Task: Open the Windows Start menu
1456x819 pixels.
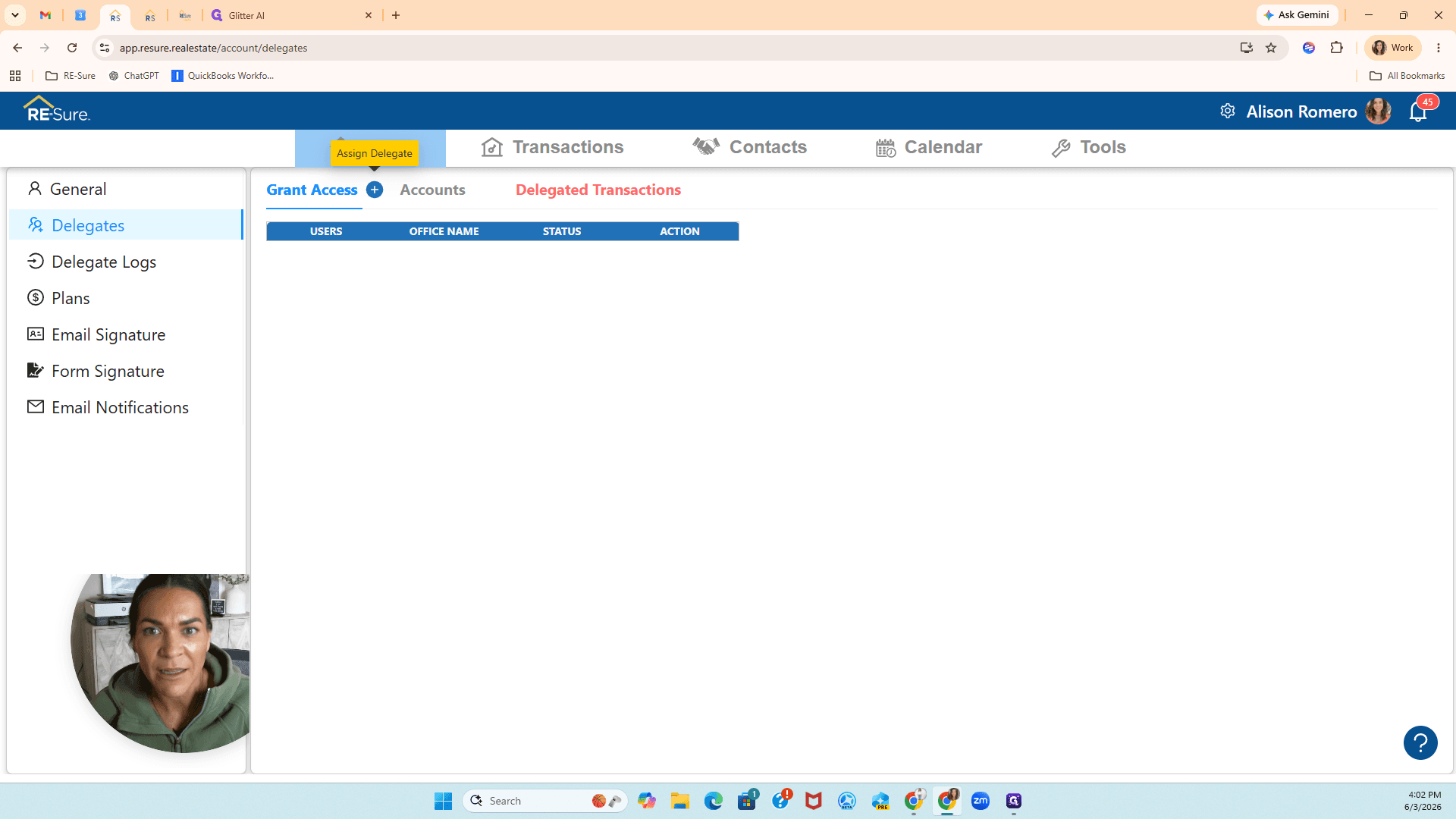Action: click(x=444, y=801)
